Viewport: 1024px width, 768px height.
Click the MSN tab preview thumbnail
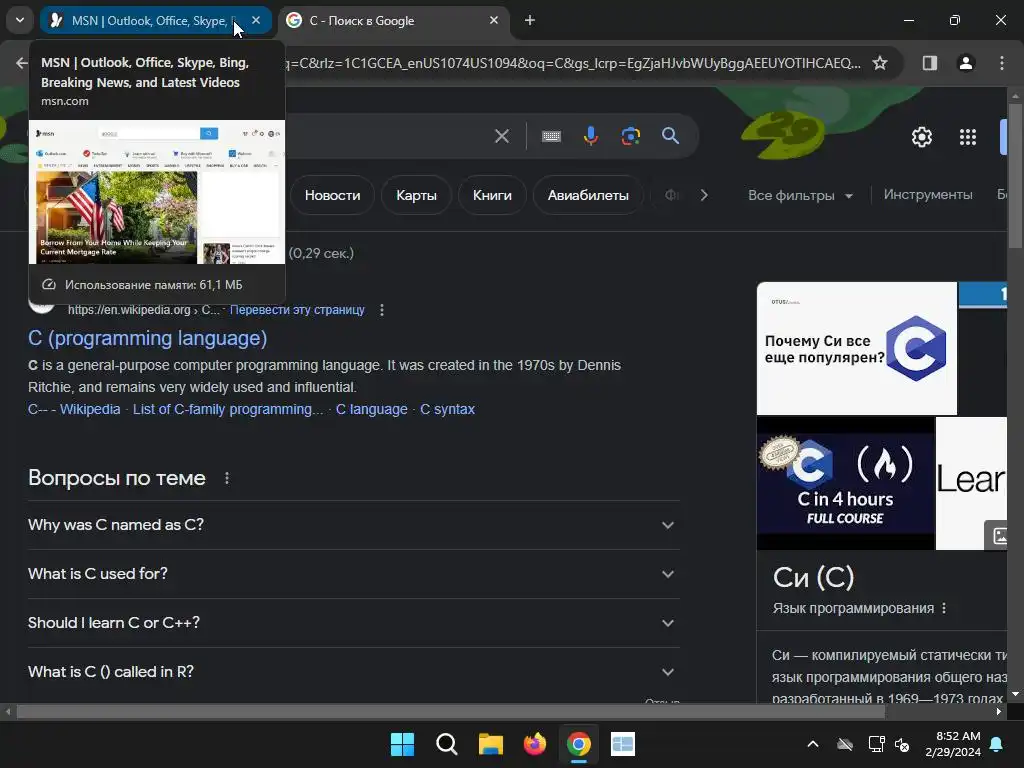(157, 192)
